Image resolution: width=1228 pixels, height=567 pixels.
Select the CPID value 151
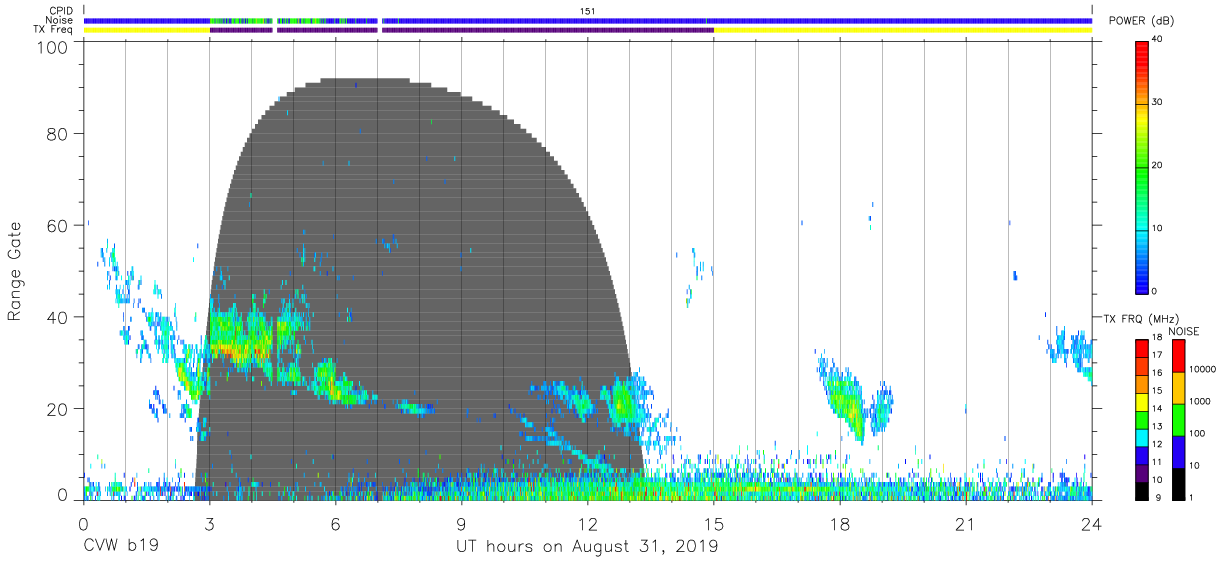pos(588,10)
